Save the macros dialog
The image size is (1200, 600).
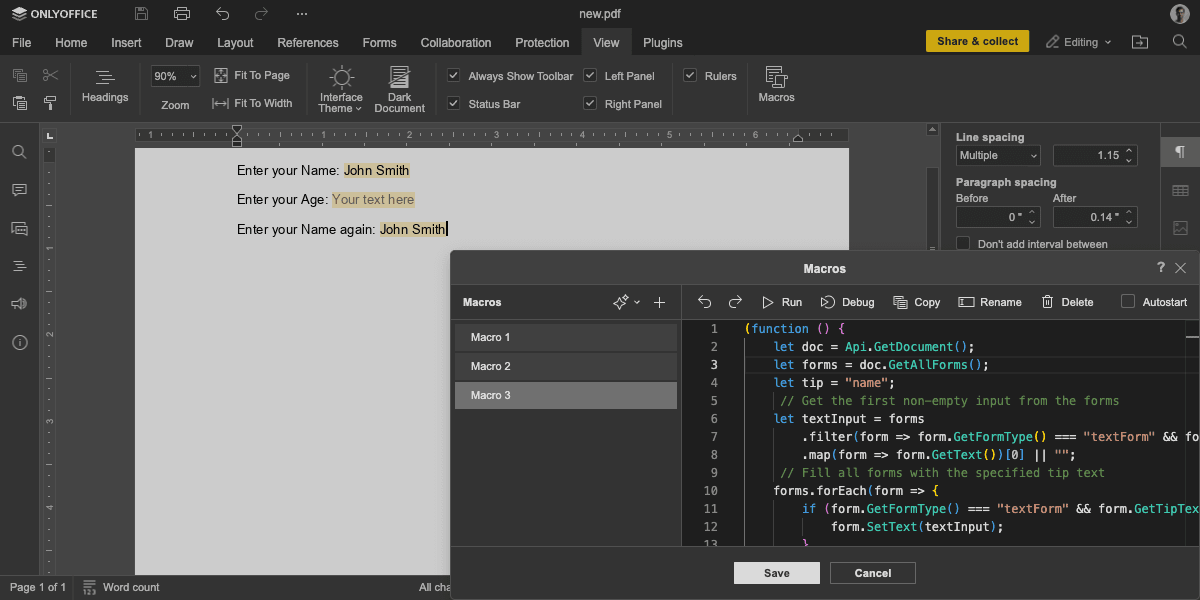[777, 573]
